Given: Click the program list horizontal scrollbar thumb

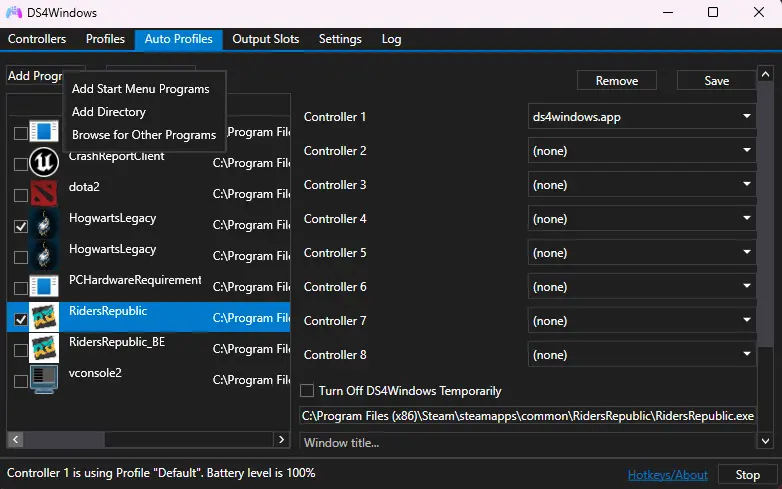Looking at the screenshot, I should click(x=64, y=439).
